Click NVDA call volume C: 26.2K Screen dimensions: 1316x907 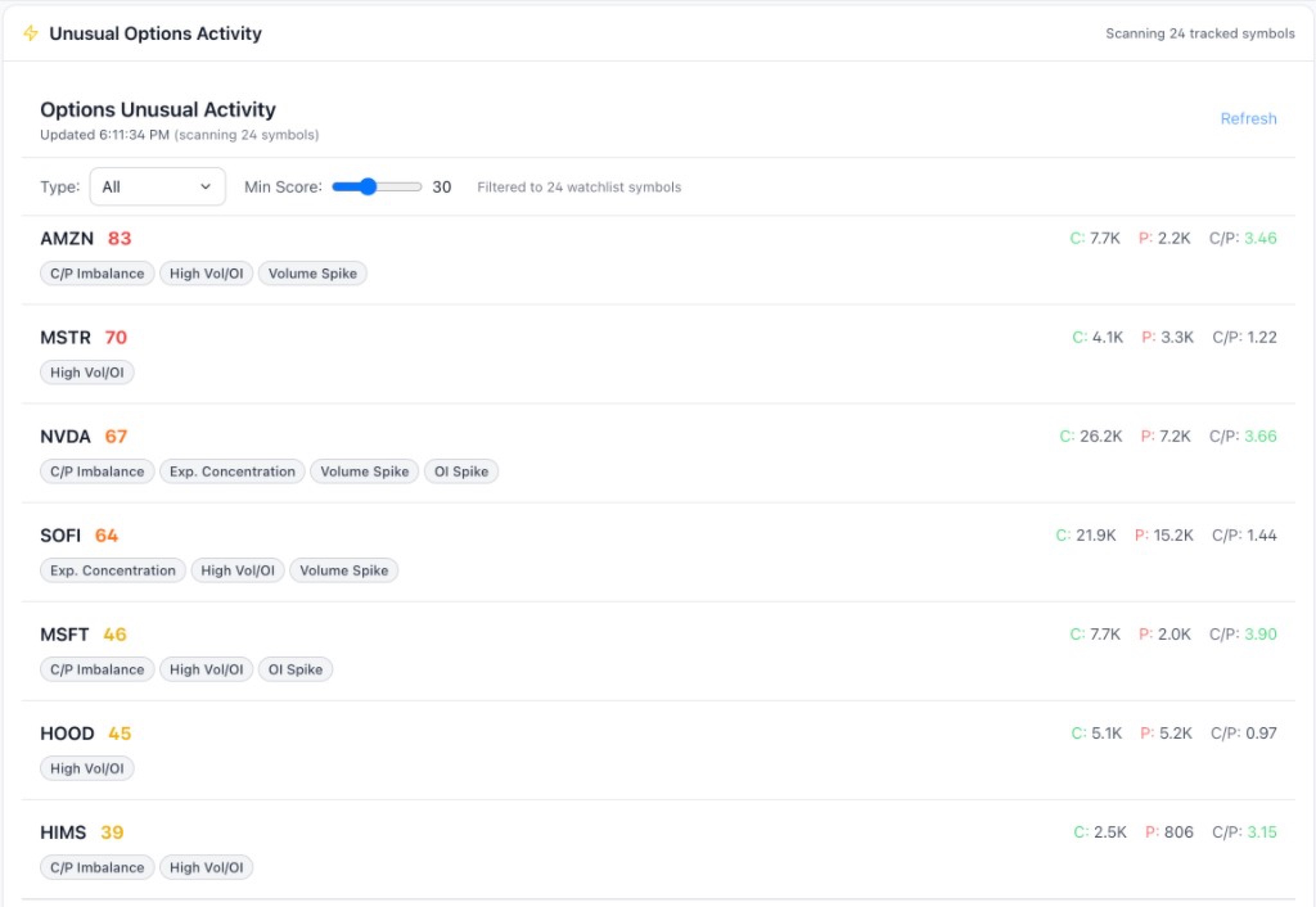1091,436
